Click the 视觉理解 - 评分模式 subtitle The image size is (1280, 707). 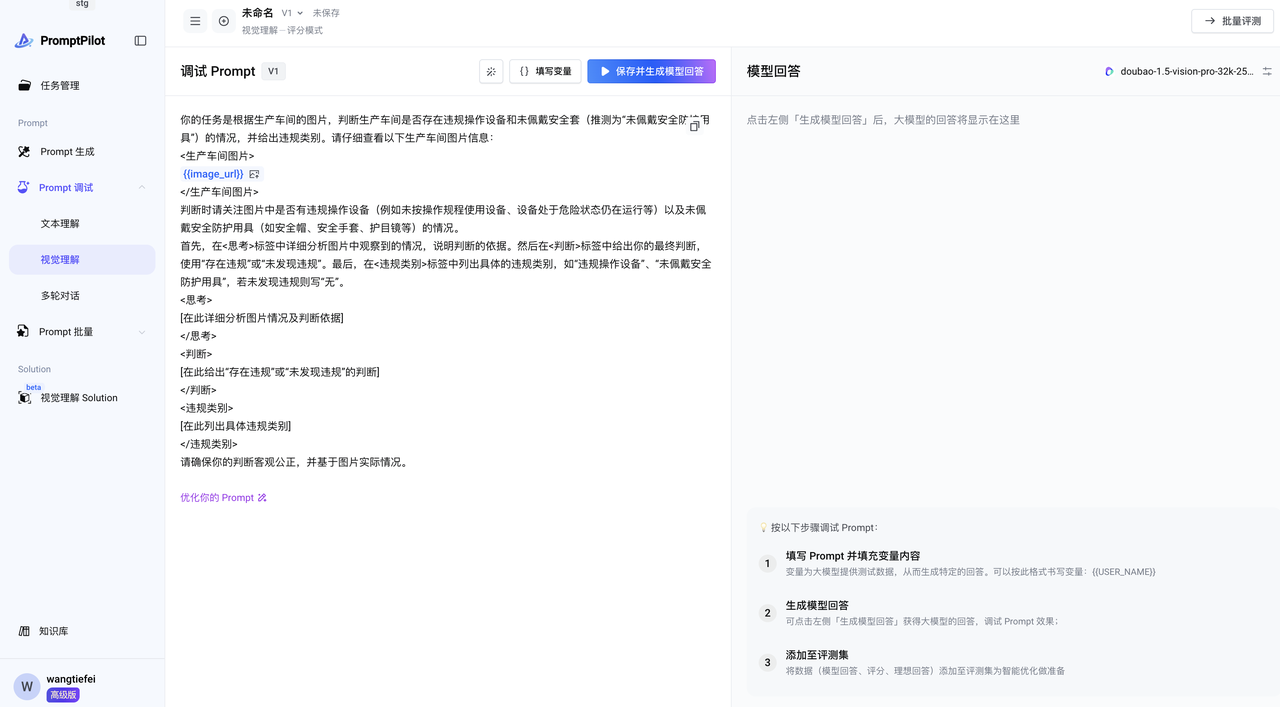tap(282, 30)
